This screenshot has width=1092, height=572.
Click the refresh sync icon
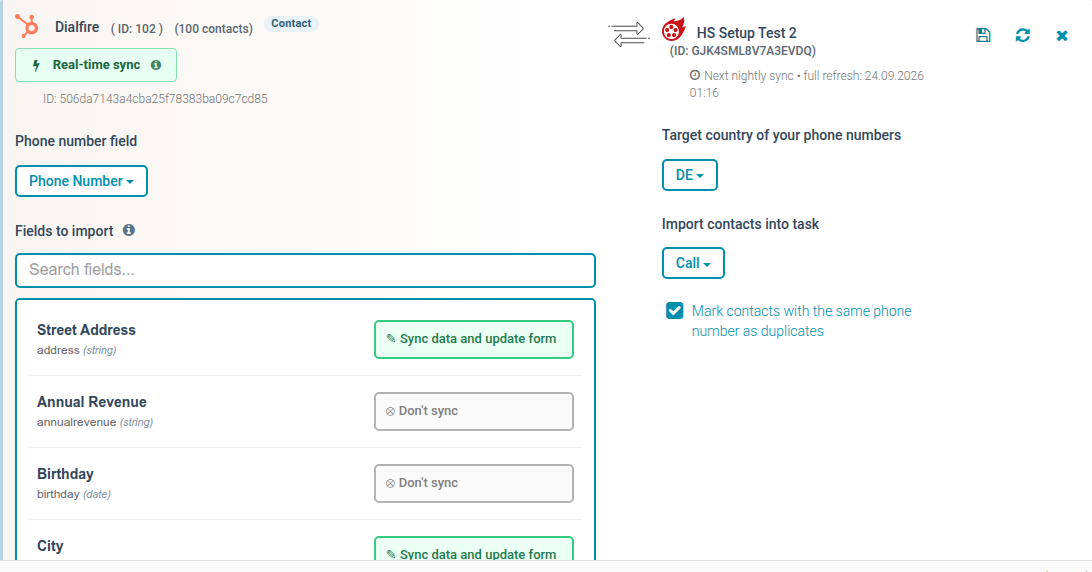click(x=1022, y=35)
